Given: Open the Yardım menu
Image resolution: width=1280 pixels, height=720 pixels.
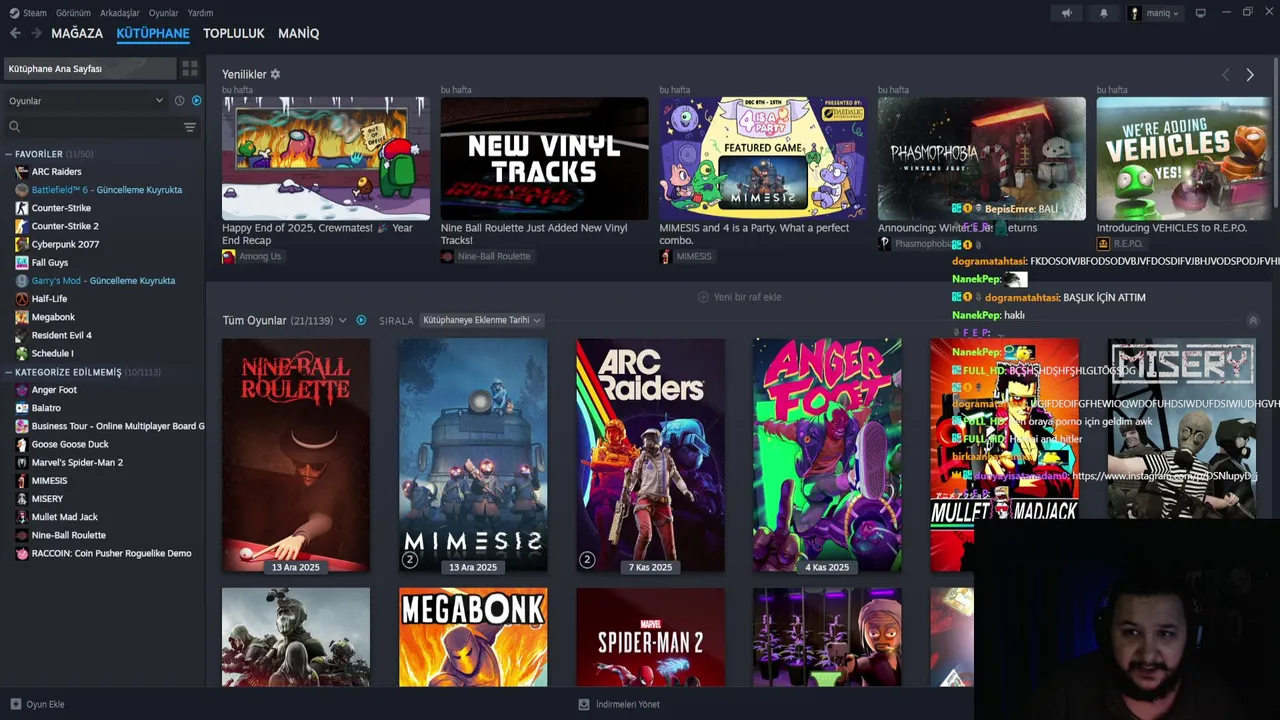Looking at the screenshot, I should click(200, 13).
